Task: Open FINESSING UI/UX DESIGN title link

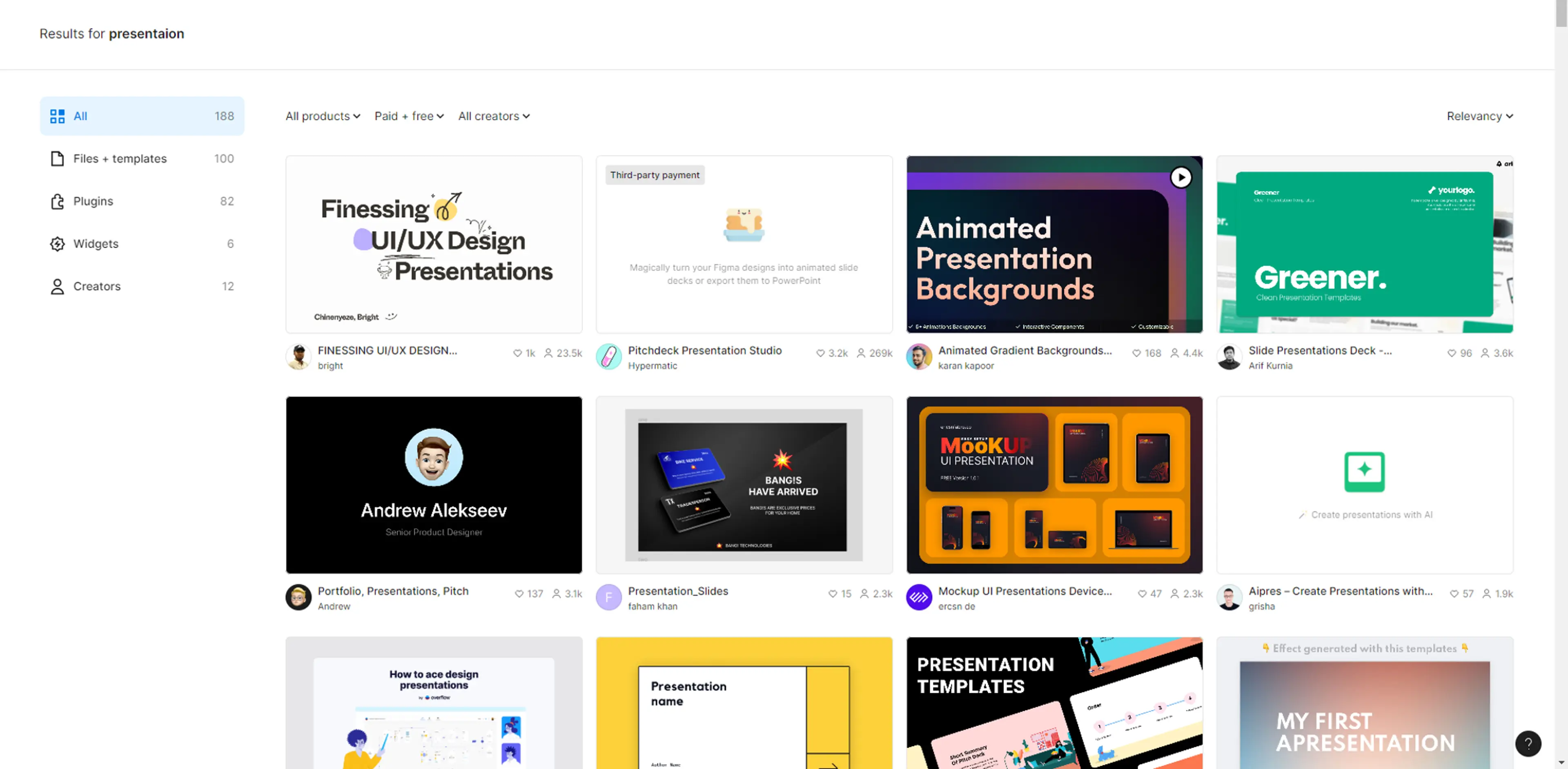Action: [x=387, y=351]
